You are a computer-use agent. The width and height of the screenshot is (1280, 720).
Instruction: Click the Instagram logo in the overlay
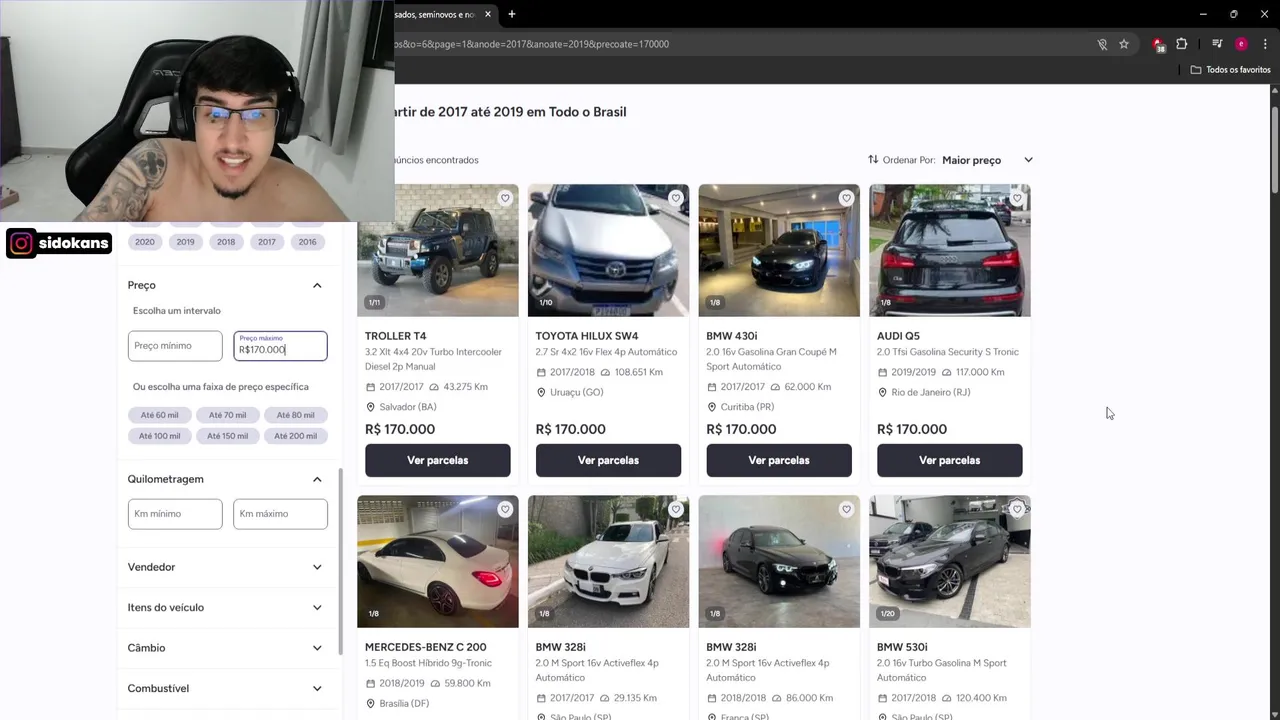[21, 243]
